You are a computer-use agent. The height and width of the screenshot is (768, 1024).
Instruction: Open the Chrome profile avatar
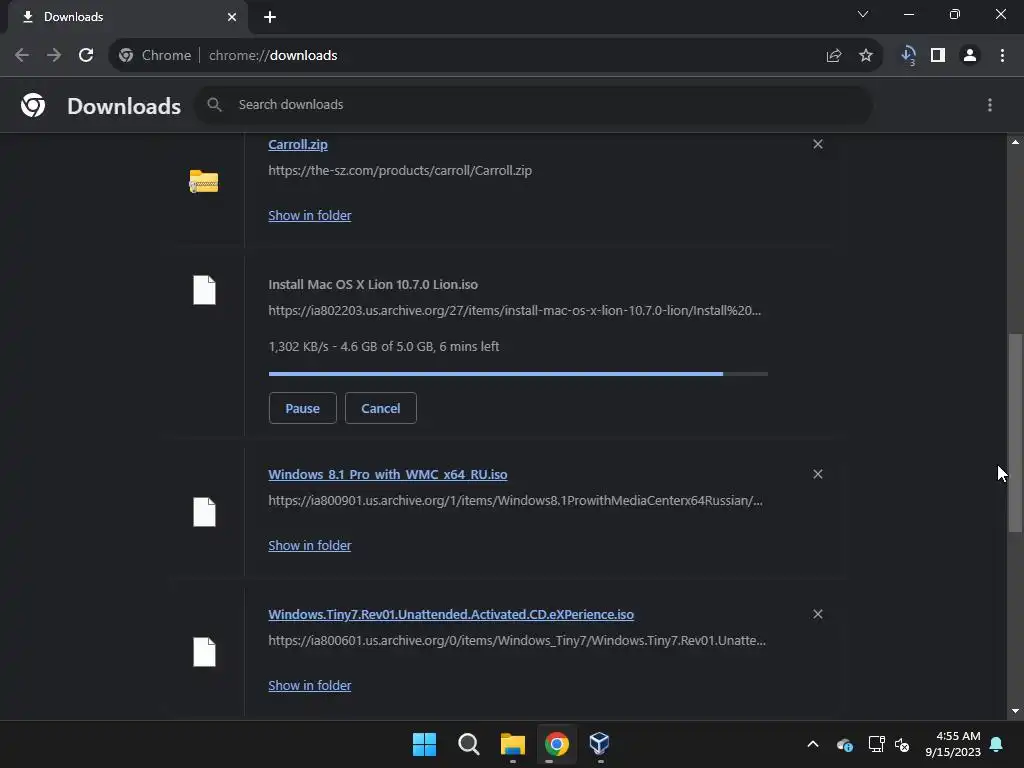tap(970, 56)
